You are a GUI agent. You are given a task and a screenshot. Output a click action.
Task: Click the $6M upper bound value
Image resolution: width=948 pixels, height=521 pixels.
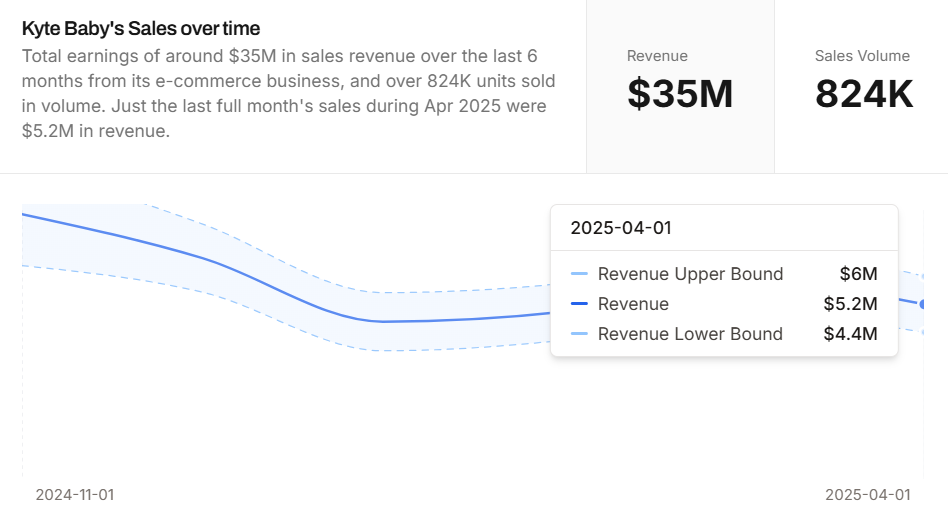point(858,274)
